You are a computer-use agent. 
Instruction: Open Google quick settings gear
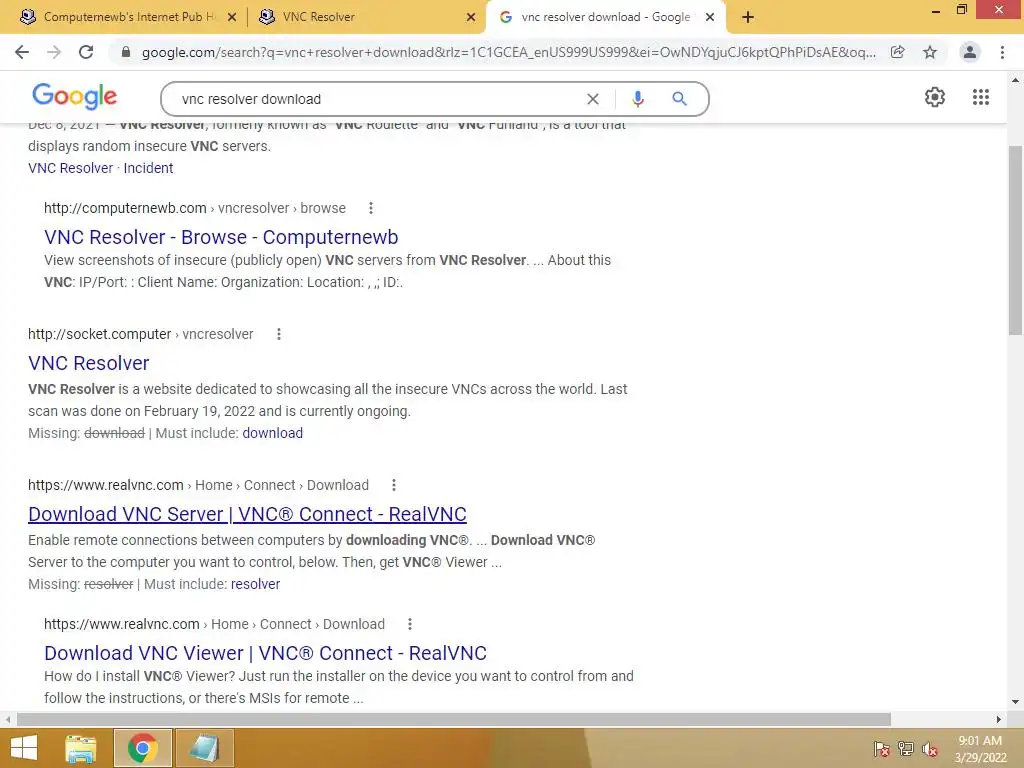click(x=935, y=97)
